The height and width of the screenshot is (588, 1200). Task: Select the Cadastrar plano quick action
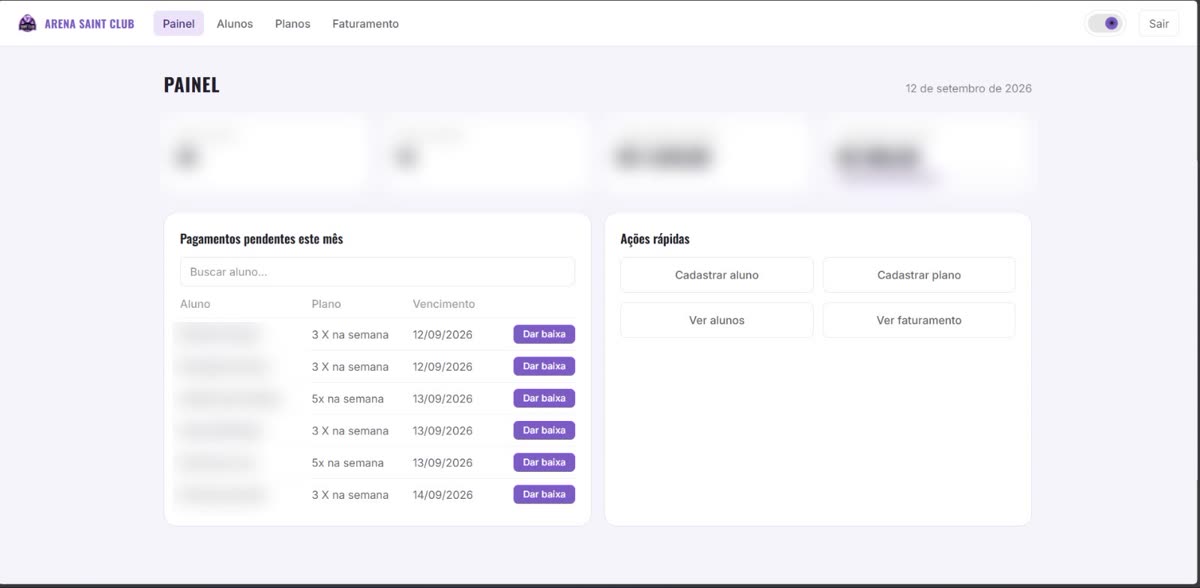coord(919,275)
